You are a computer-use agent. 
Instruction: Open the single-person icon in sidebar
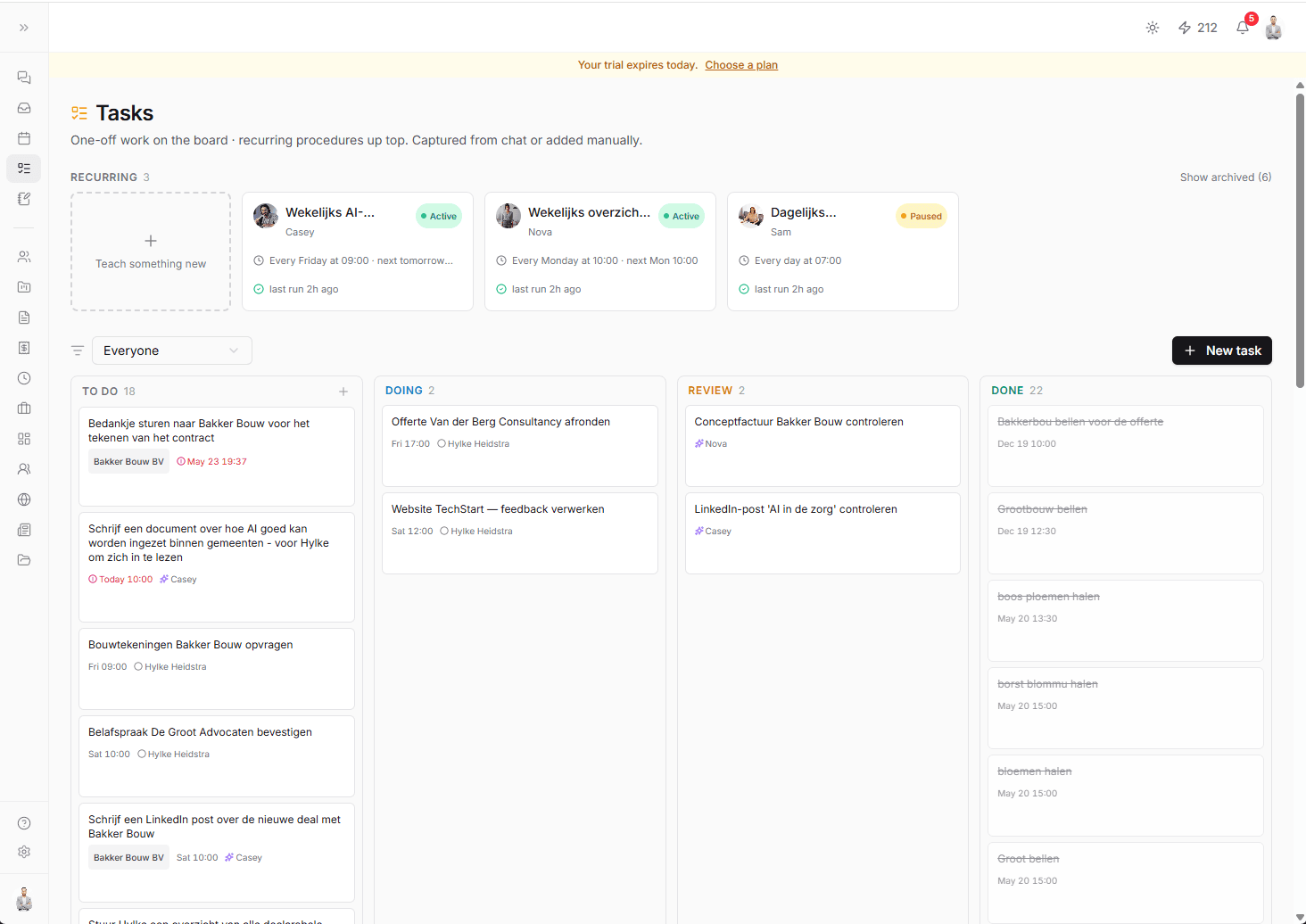click(x=24, y=469)
